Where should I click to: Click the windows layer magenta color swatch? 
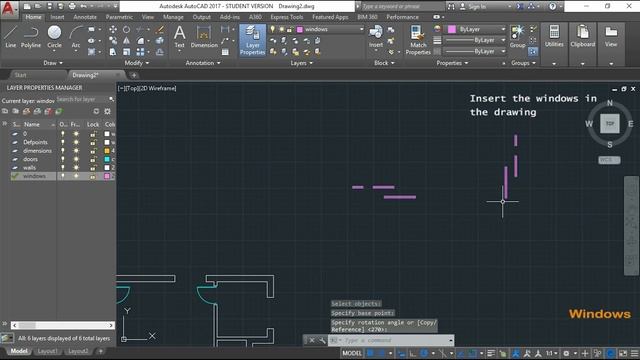coord(107,176)
